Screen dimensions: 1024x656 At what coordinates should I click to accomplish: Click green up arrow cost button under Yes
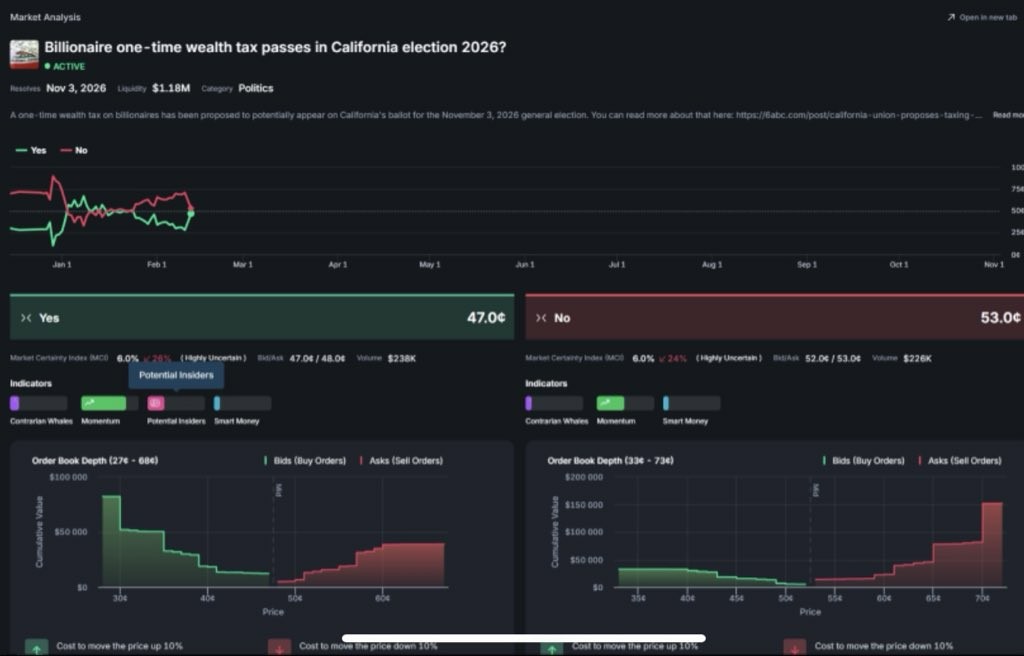(x=37, y=648)
